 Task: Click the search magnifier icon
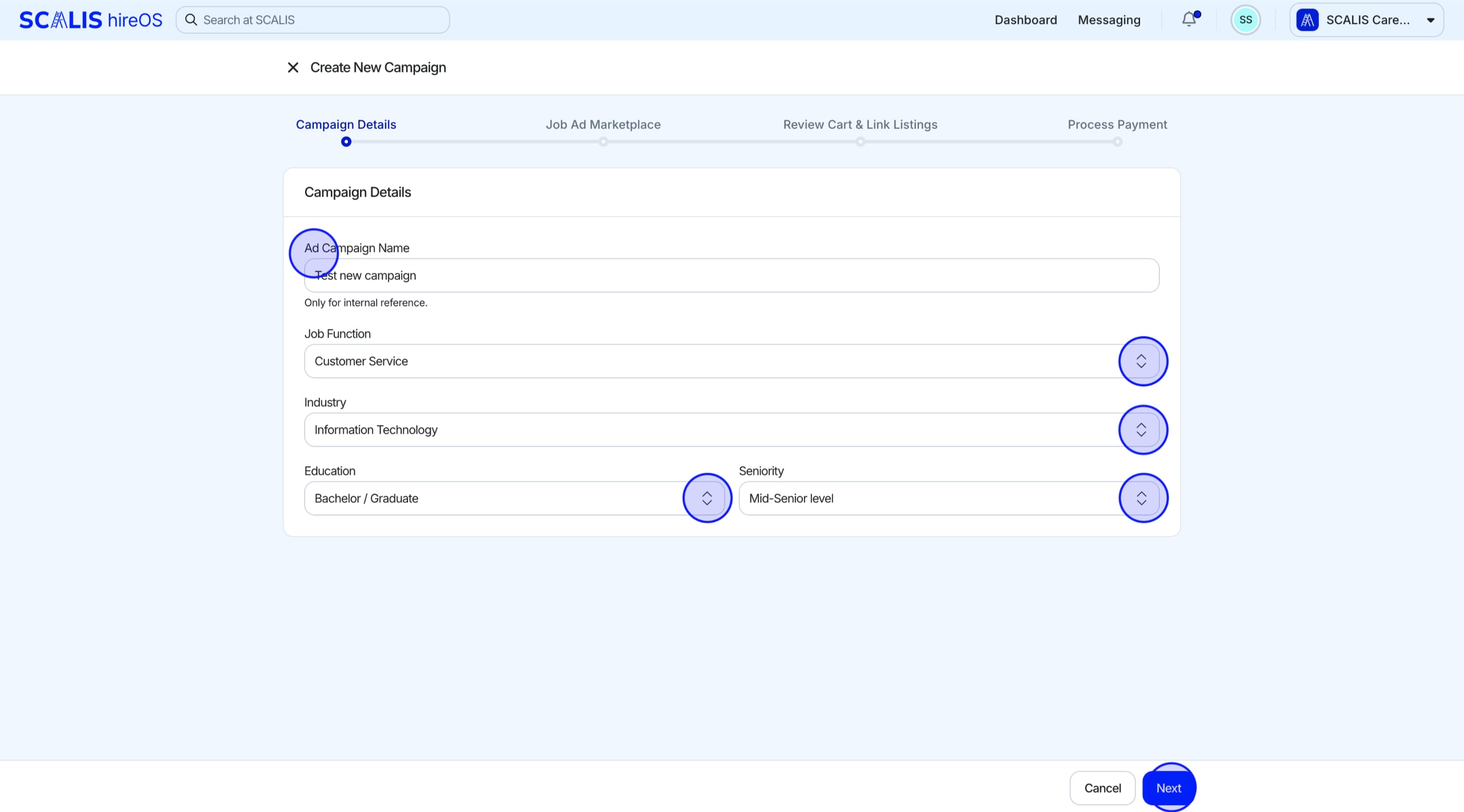tap(191, 20)
